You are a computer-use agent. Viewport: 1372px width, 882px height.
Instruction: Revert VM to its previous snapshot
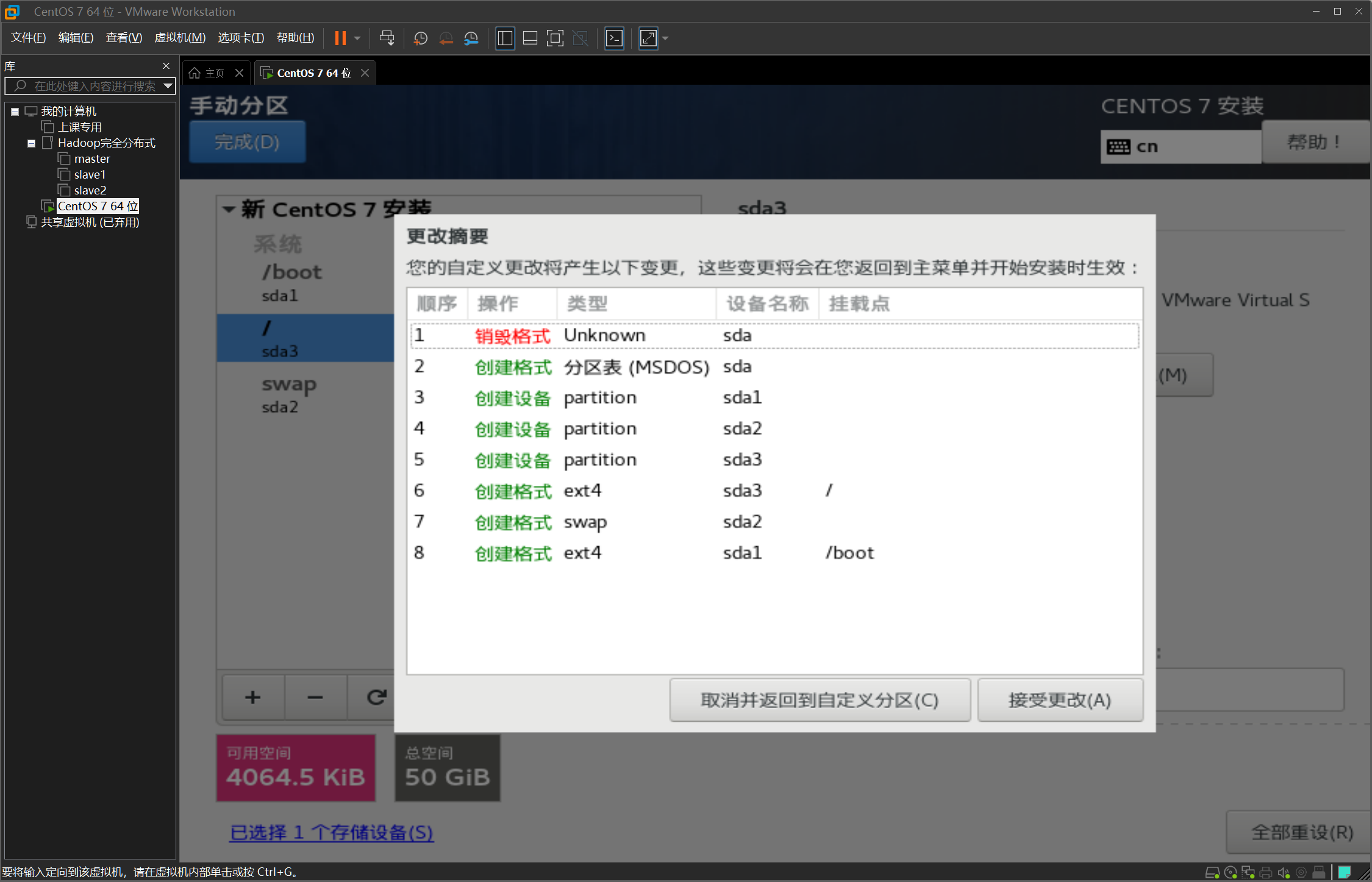446,38
